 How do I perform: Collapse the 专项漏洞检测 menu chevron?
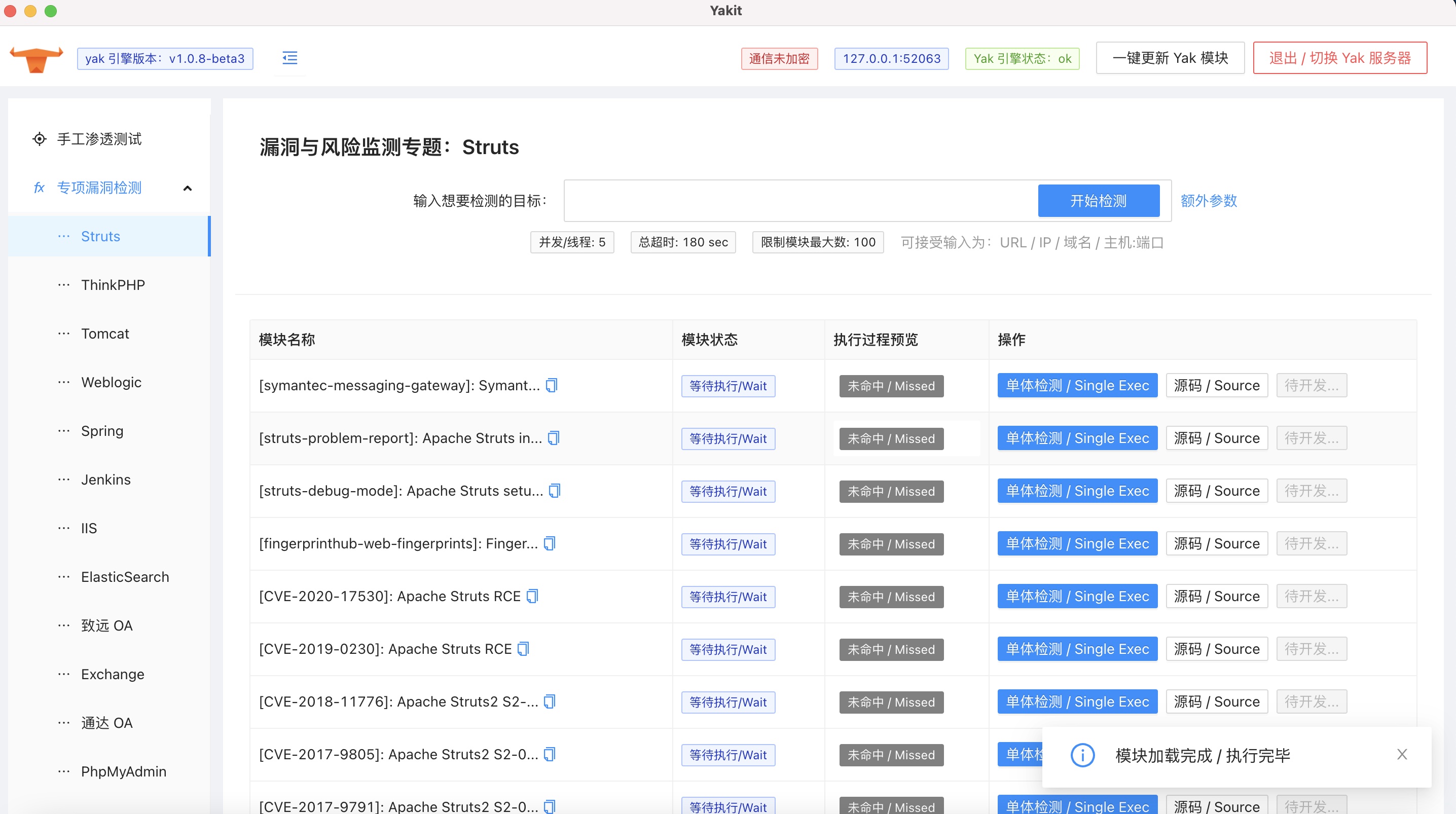coord(188,188)
